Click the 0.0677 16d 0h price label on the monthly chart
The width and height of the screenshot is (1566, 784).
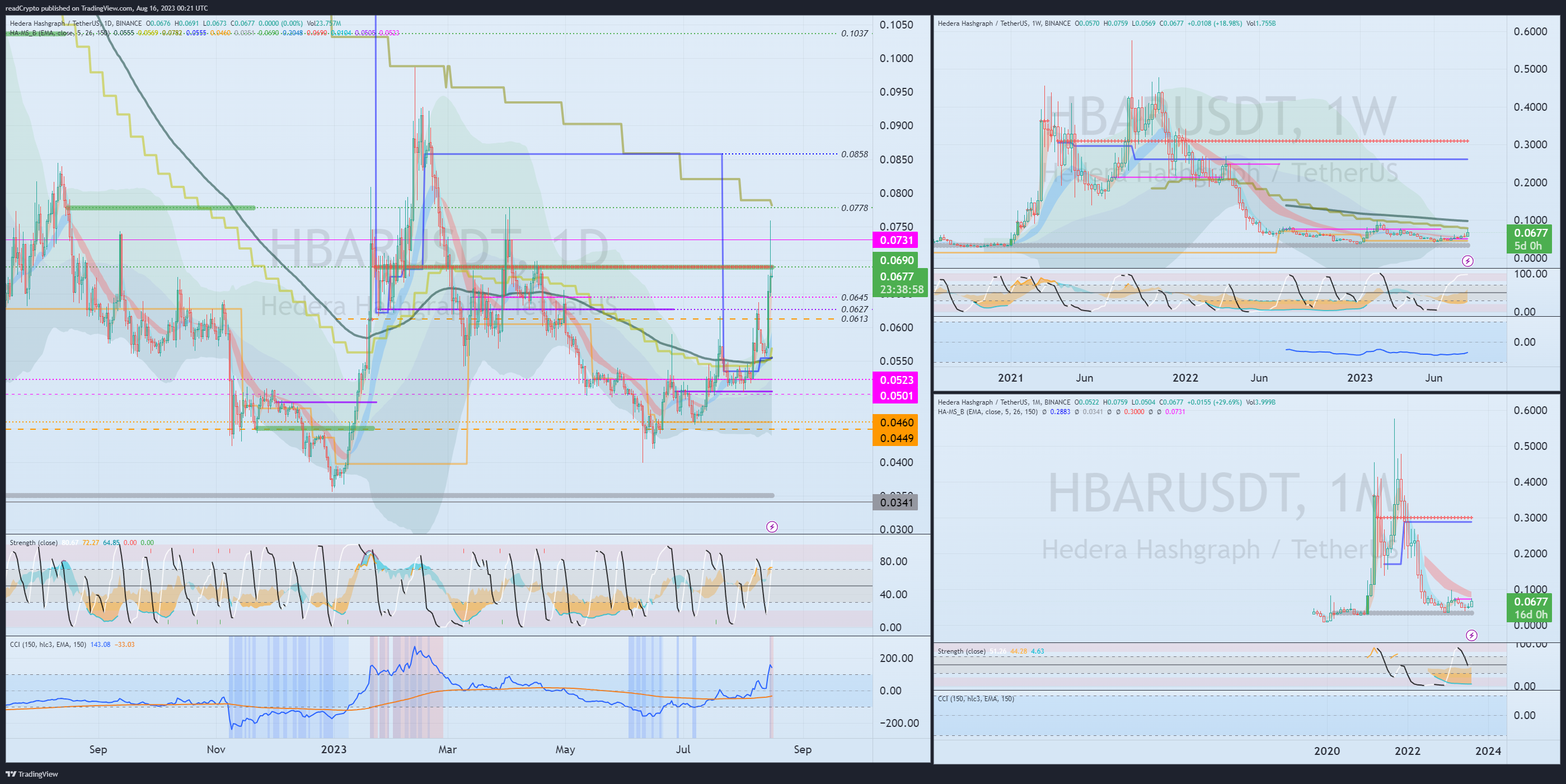coord(1529,608)
